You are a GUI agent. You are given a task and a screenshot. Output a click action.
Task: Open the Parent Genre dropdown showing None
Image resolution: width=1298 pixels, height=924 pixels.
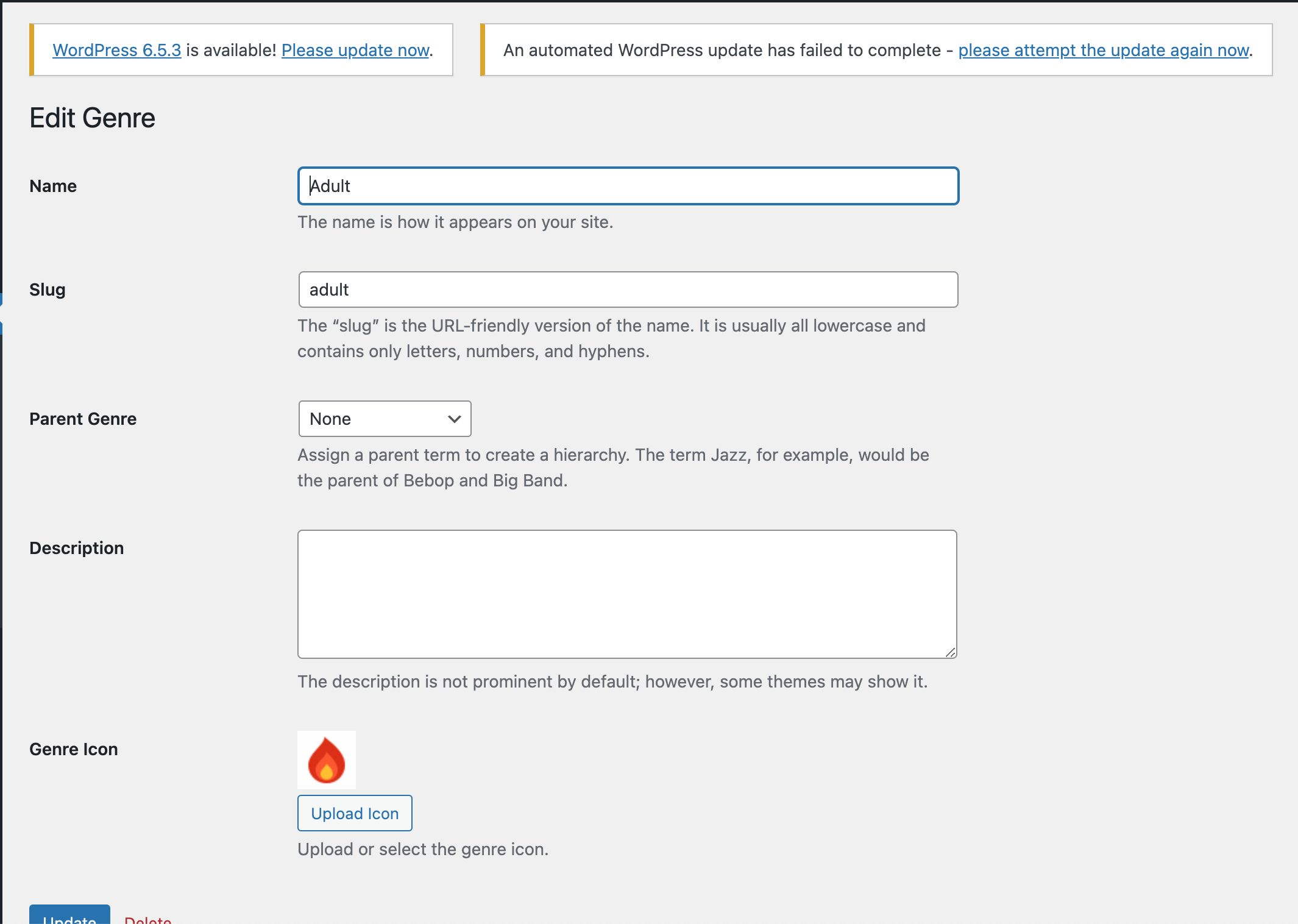pos(385,419)
